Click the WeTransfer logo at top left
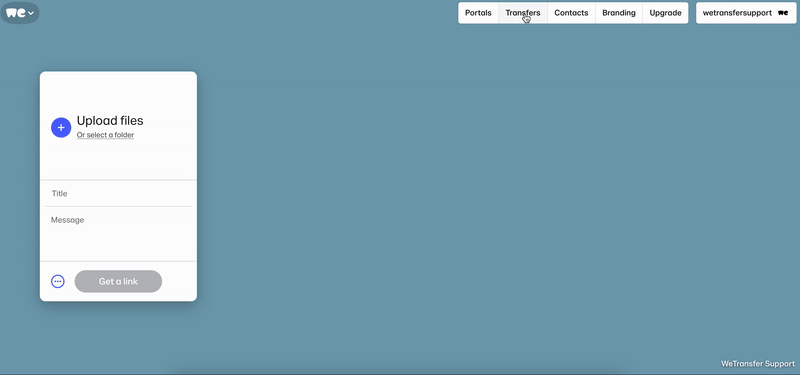This screenshot has width=800, height=375. pos(15,13)
